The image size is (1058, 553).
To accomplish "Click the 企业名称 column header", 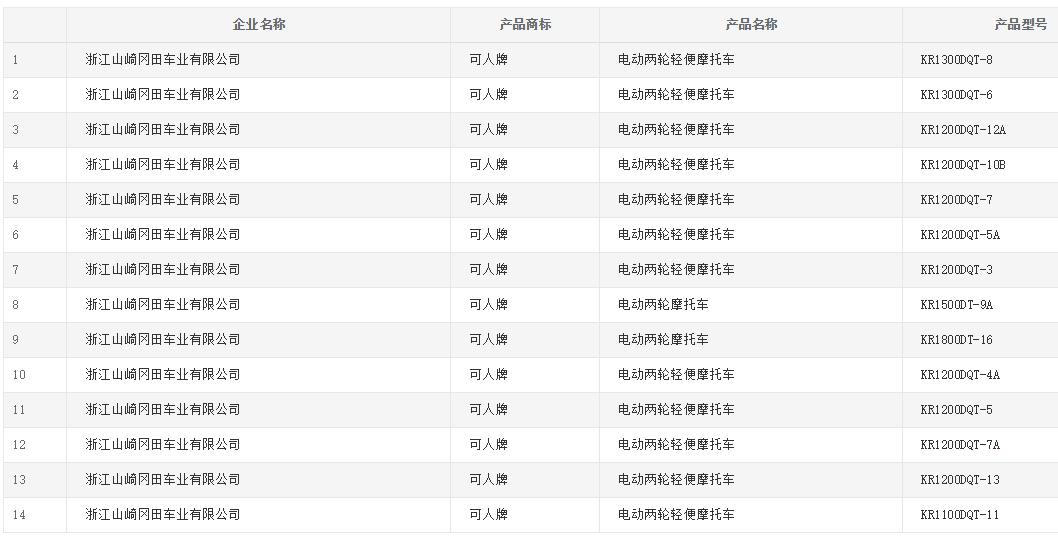I will coord(258,25).
